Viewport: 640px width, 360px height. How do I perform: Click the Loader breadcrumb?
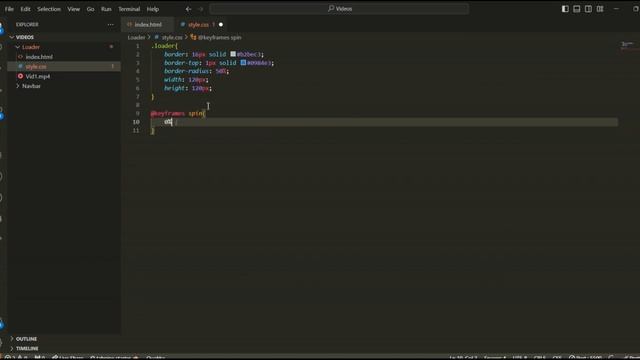tap(136, 37)
